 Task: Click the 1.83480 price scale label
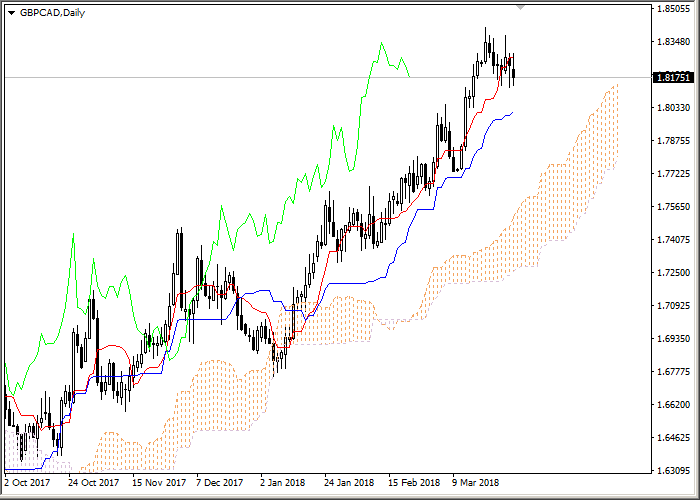tap(674, 42)
